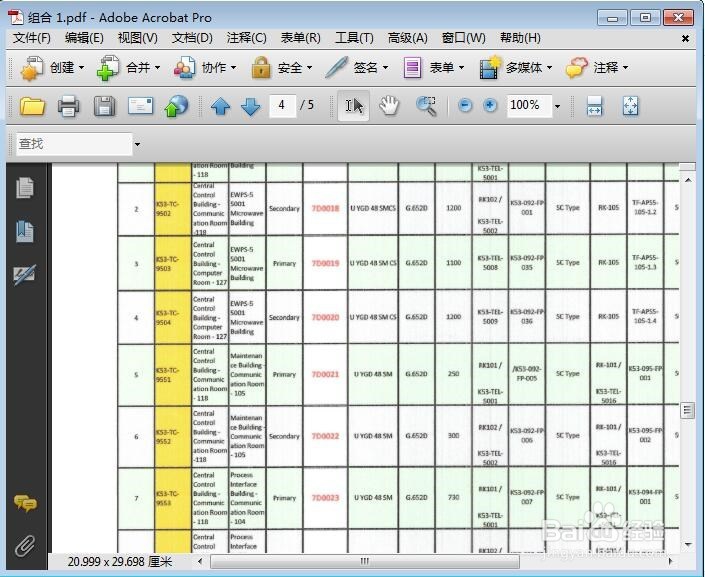
Task: Open the Find (查找) options dropdown
Action: coord(137,144)
